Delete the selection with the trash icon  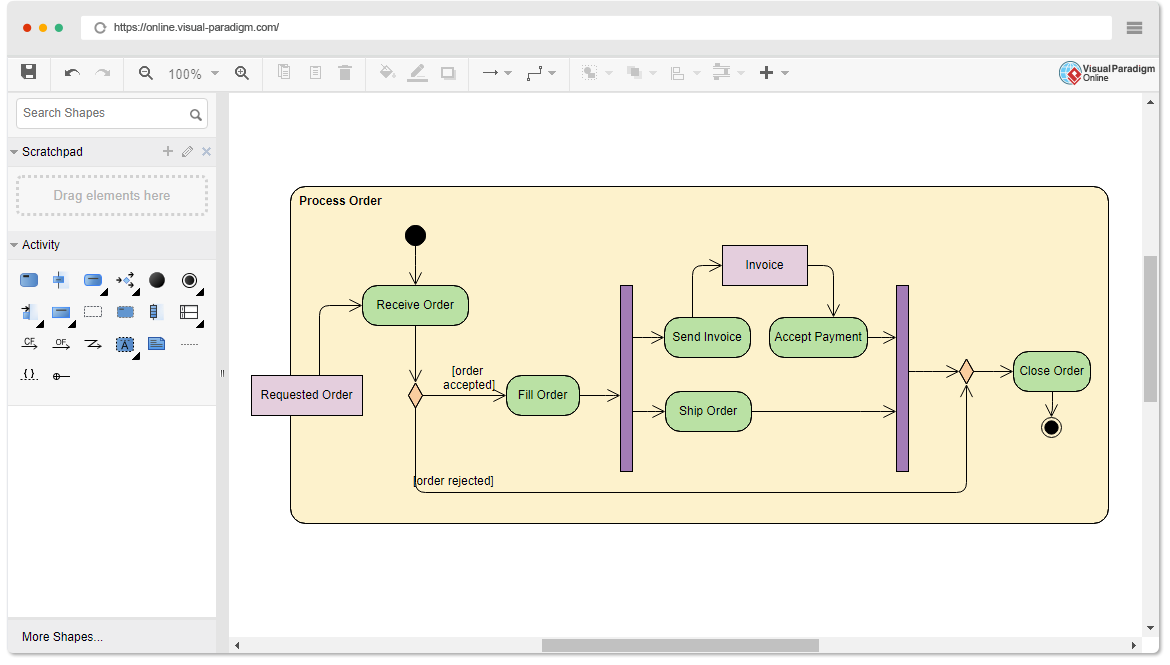[x=345, y=72]
